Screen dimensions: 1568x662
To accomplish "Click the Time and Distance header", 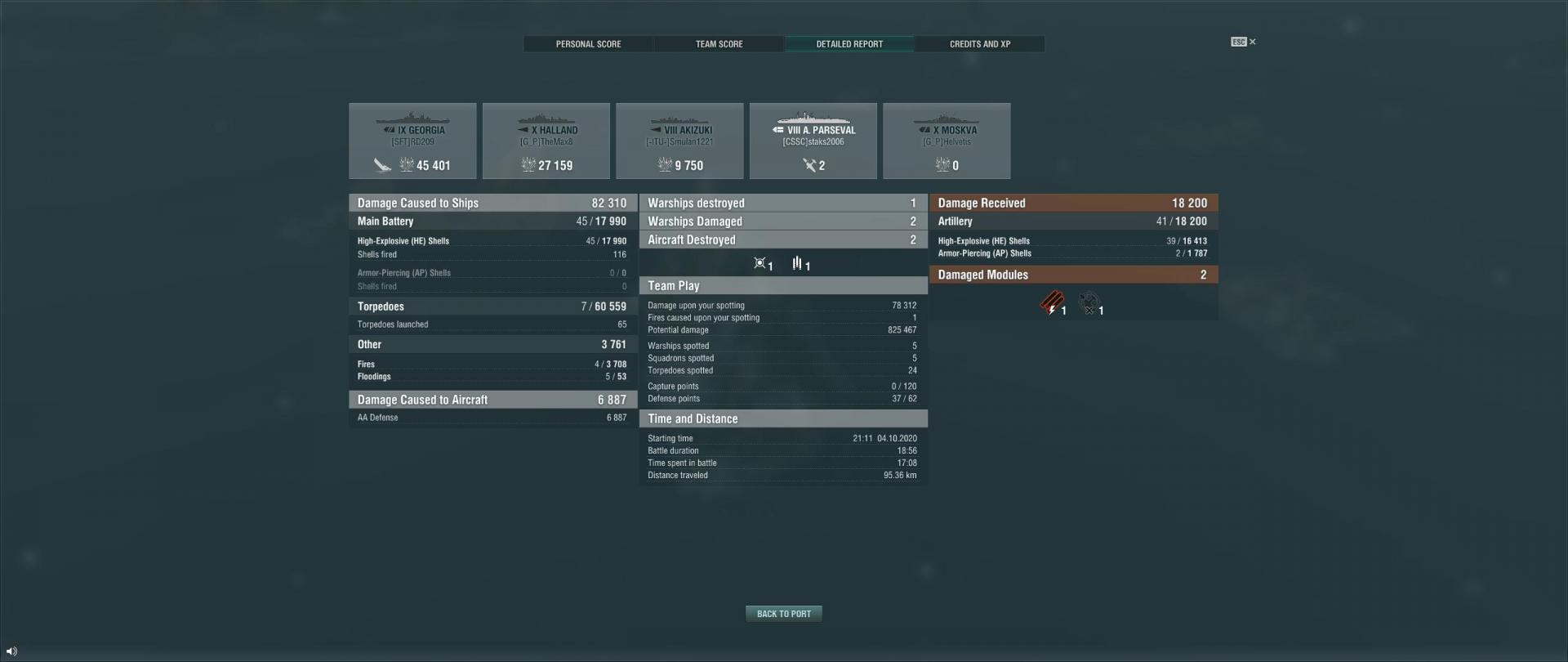I will click(x=783, y=418).
